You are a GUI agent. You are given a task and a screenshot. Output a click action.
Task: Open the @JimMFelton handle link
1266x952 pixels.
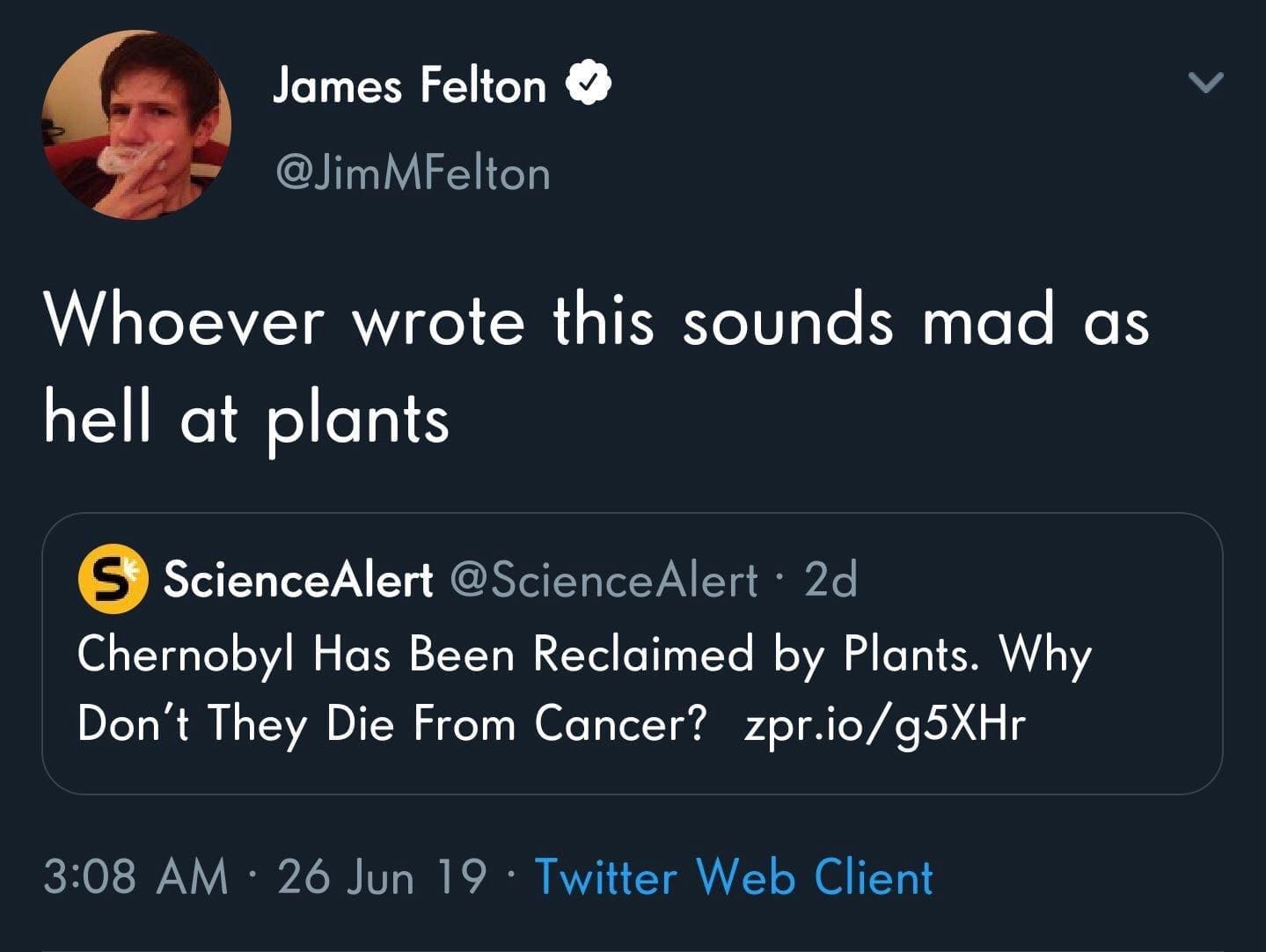[x=413, y=172]
